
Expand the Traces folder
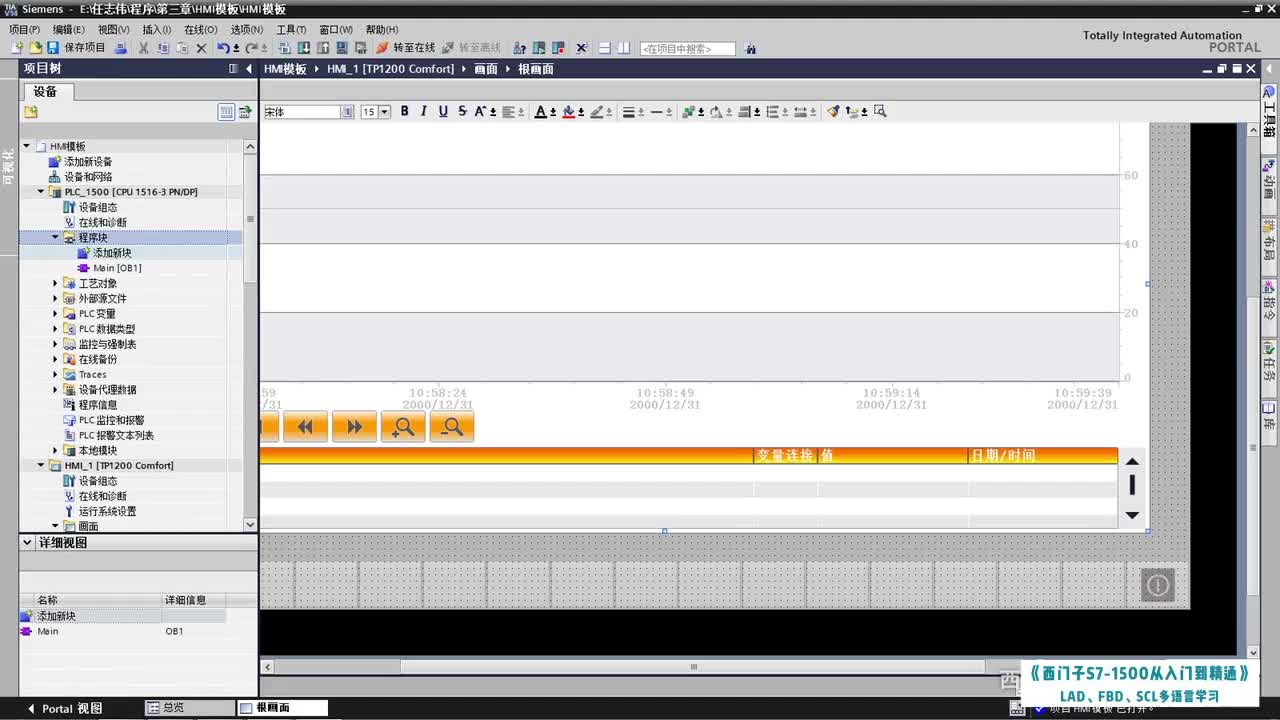pyautogui.click(x=56, y=375)
